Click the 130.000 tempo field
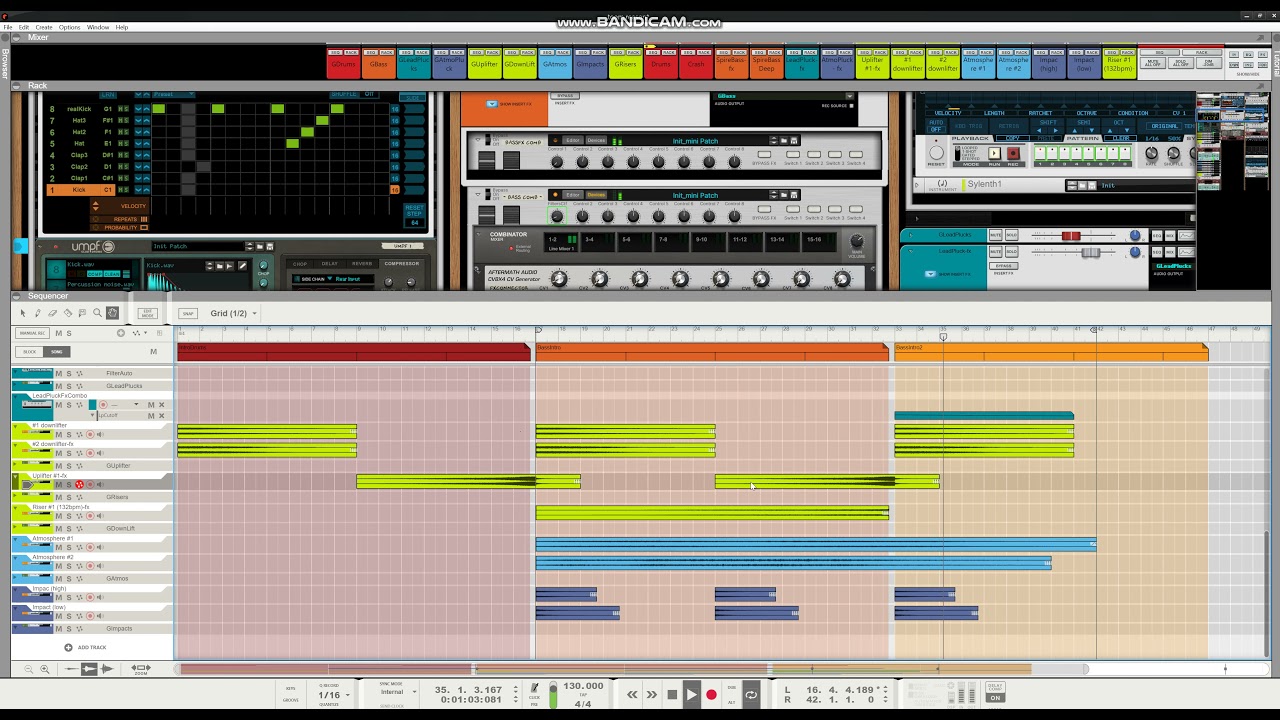 (x=583, y=686)
